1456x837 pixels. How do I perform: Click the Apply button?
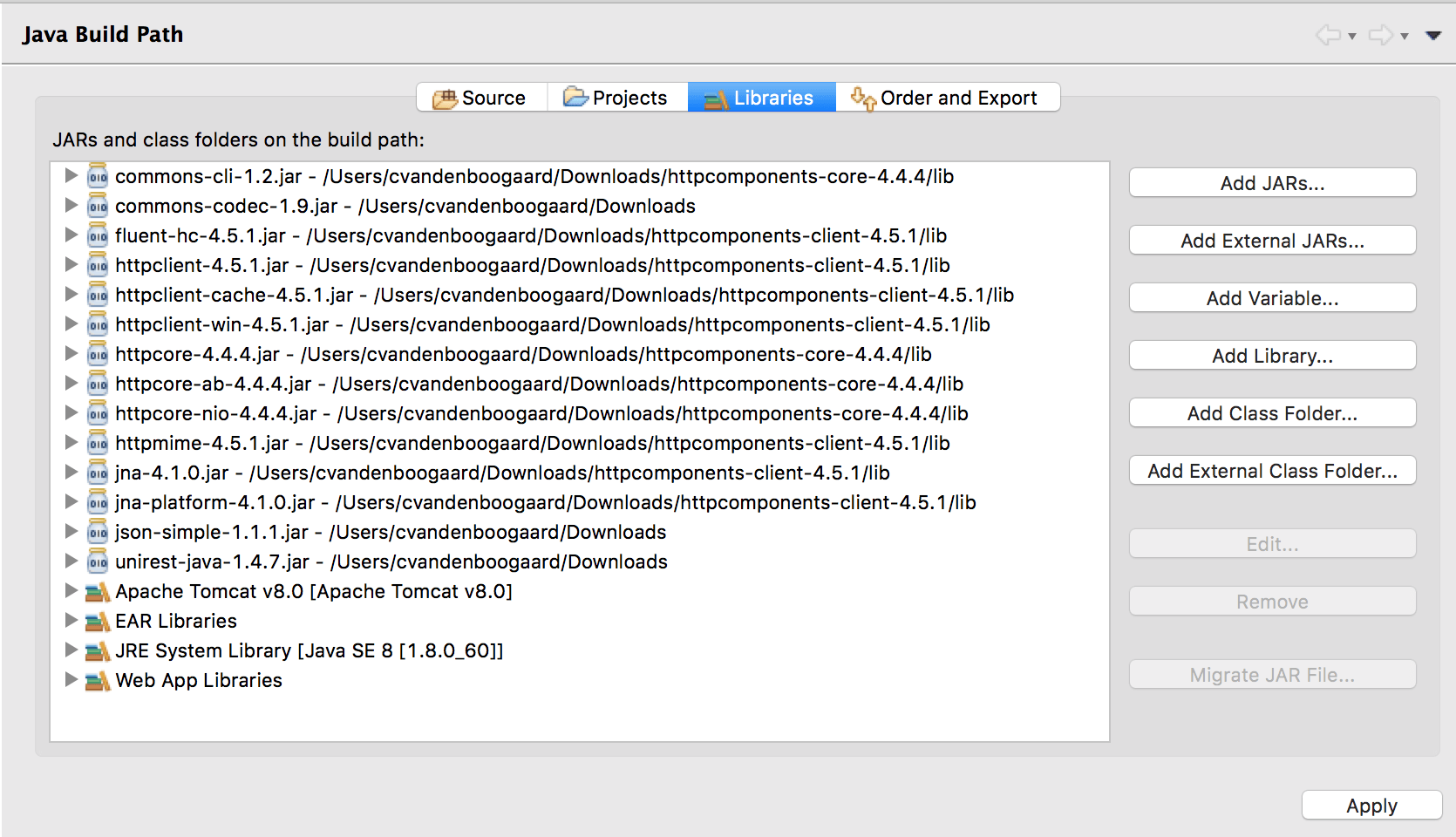(x=1371, y=806)
